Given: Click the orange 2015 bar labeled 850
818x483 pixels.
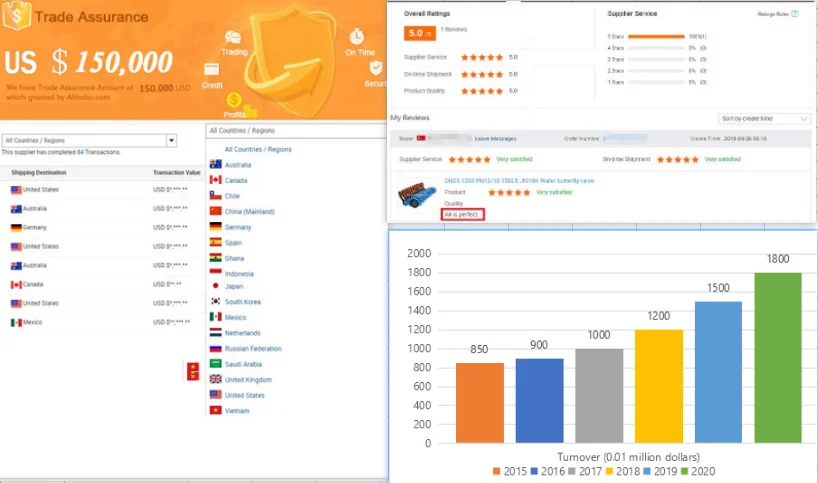Looking at the screenshot, I should [x=479, y=403].
